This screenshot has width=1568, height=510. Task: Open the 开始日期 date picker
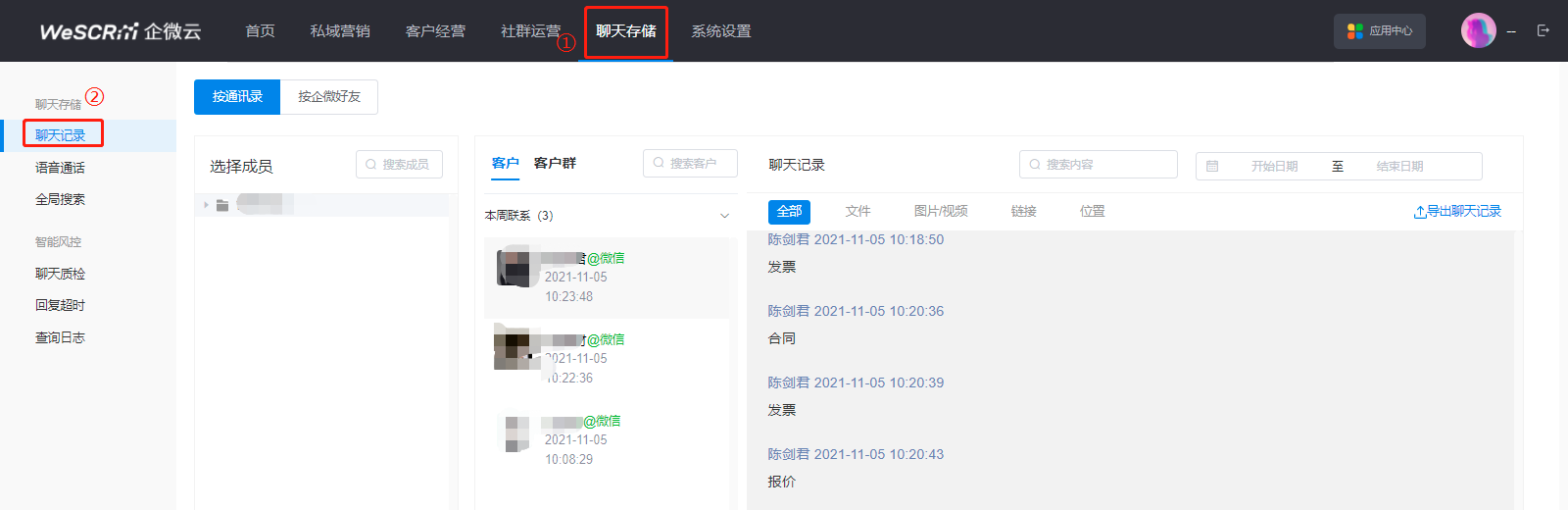[x=1274, y=167]
